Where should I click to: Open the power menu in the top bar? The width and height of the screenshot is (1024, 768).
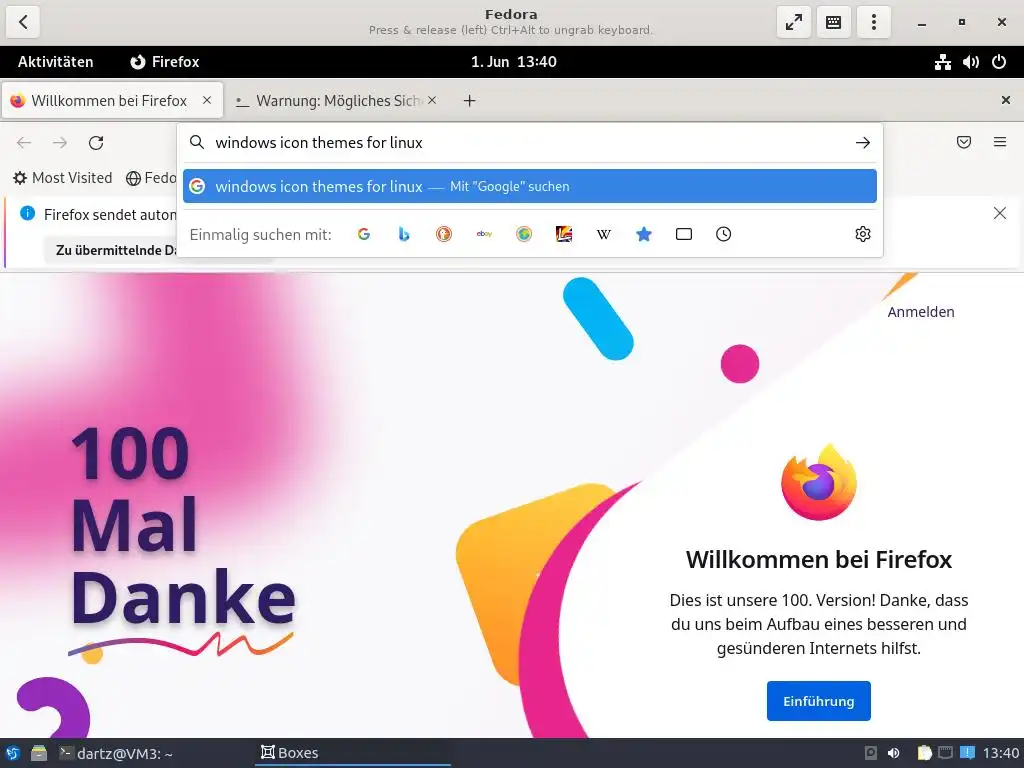point(999,62)
